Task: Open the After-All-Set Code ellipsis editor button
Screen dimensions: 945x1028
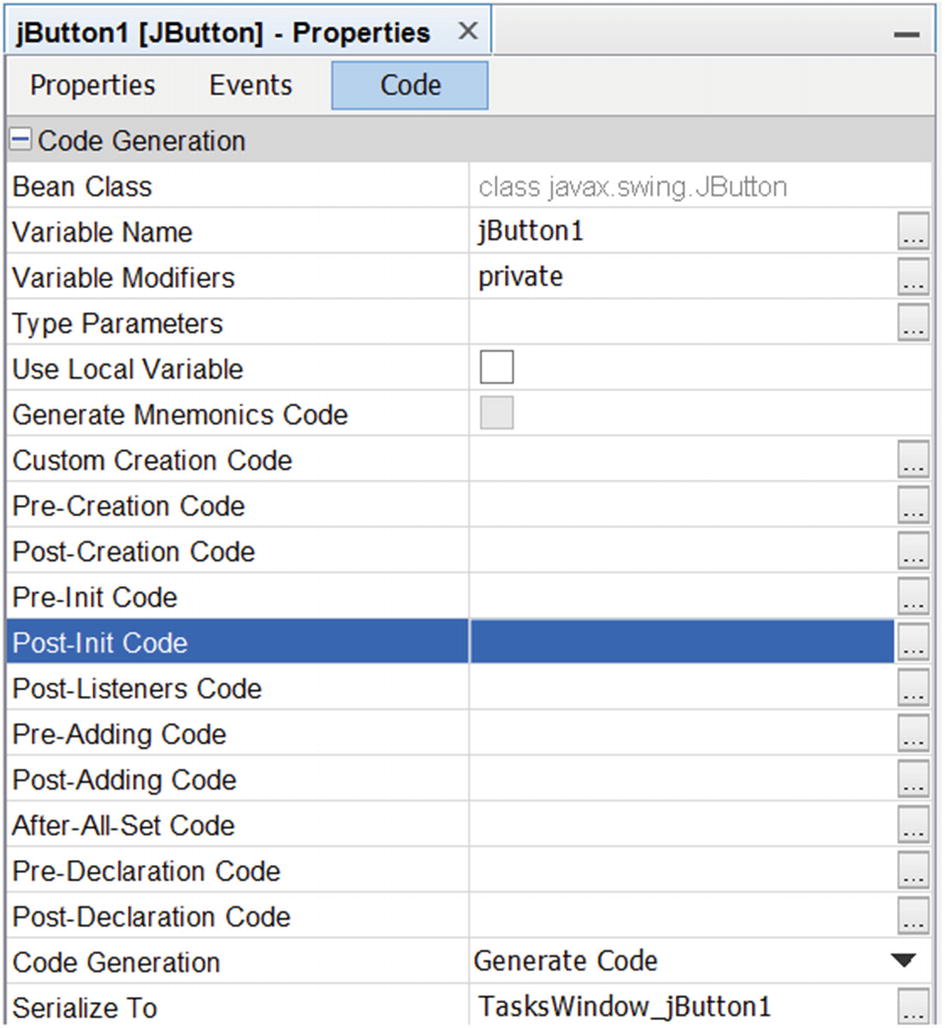Action: point(913,825)
